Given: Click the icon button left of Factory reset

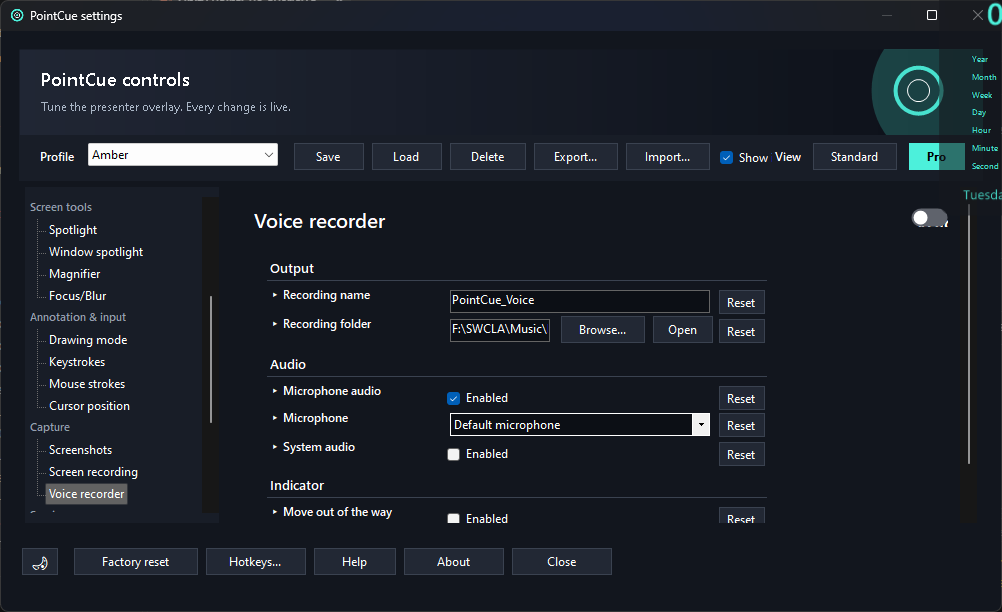Looking at the screenshot, I should (40, 562).
